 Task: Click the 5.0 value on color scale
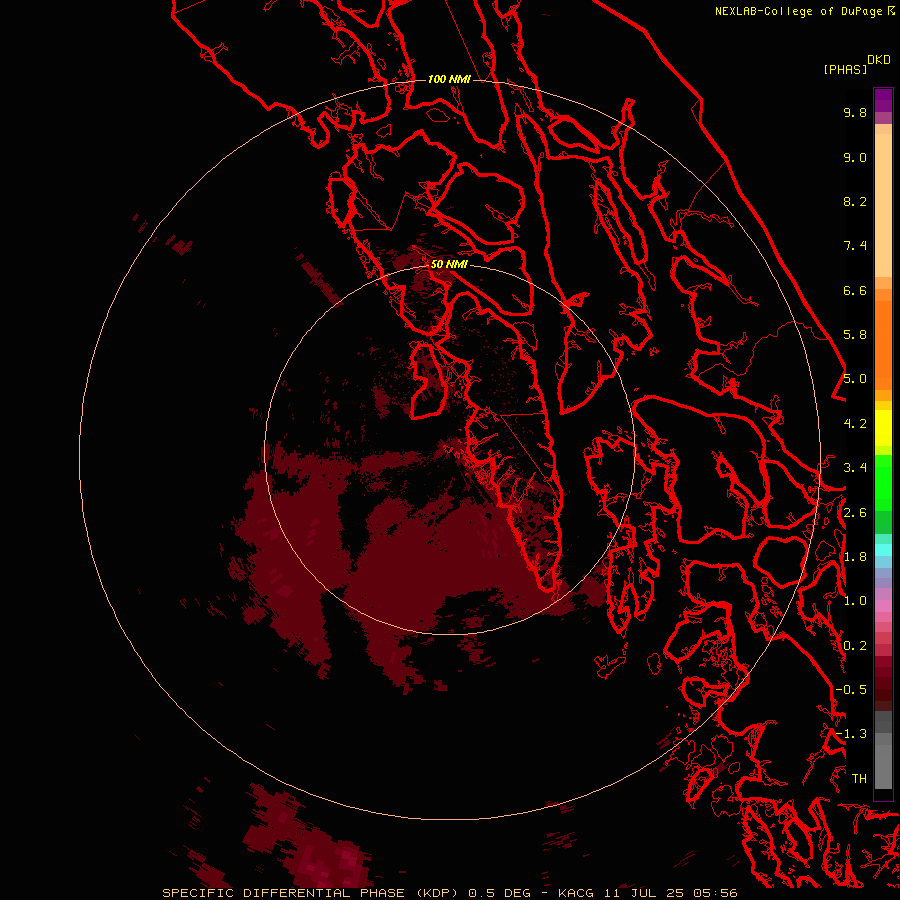click(x=855, y=379)
